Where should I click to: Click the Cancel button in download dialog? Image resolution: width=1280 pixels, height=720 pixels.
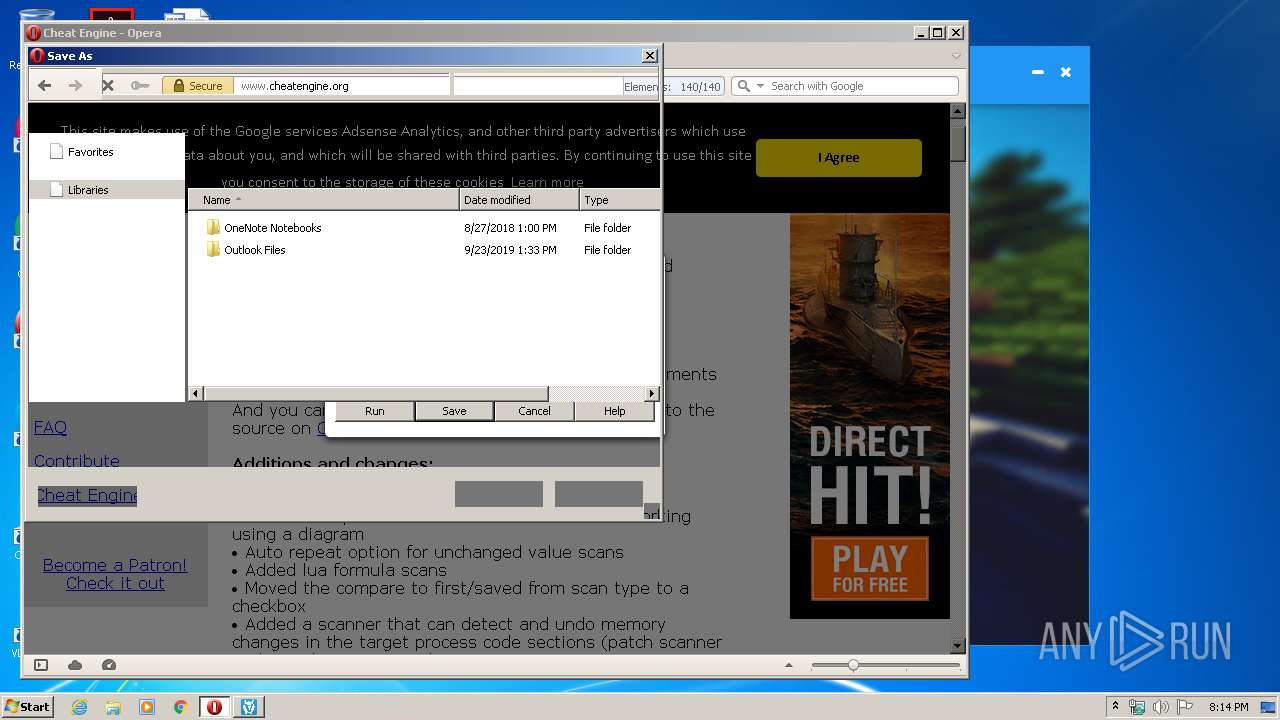coord(534,411)
